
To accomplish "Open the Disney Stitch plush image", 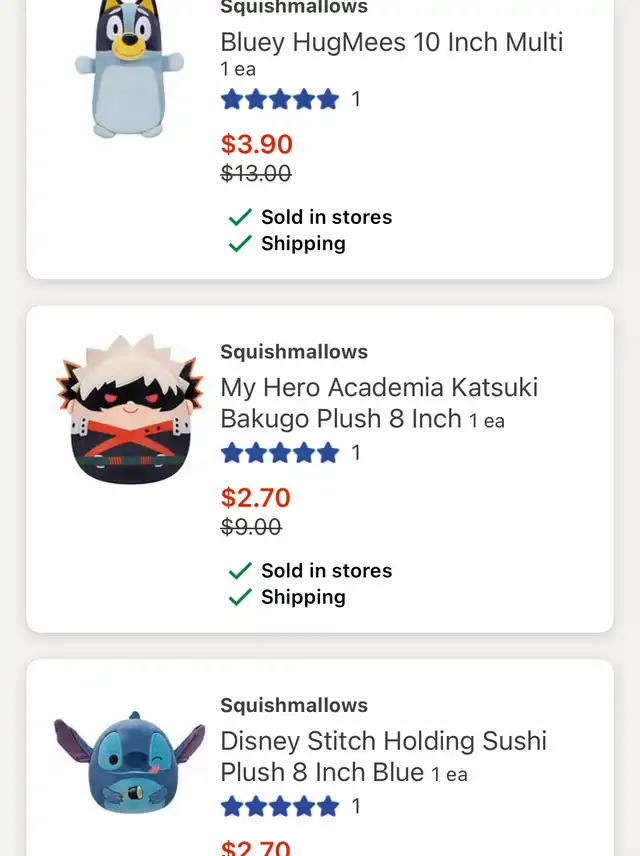I will click(129, 762).
